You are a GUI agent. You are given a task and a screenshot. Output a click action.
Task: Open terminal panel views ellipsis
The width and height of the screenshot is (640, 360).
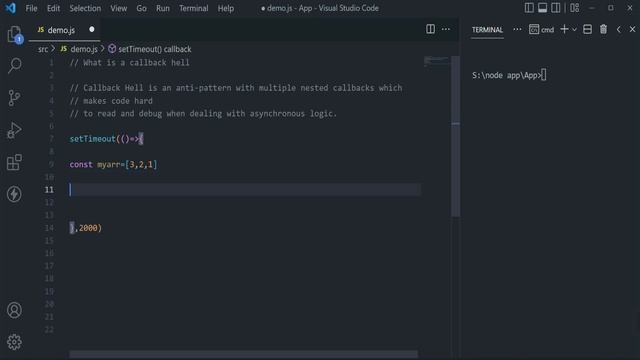[517, 29]
